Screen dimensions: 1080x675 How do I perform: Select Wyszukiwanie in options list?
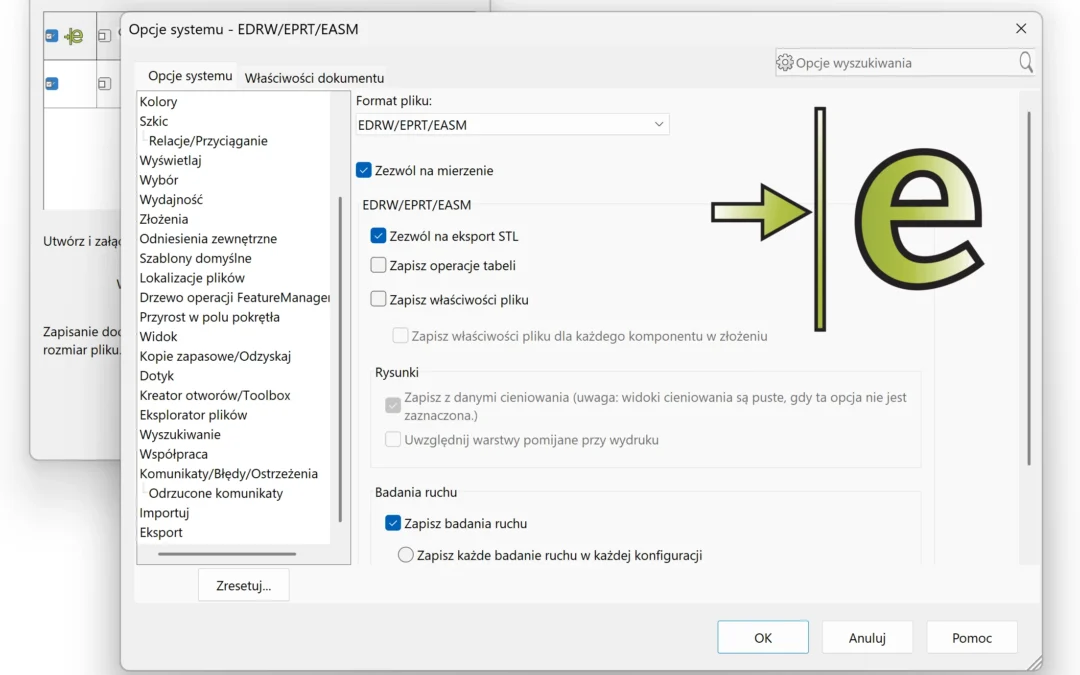tap(180, 435)
